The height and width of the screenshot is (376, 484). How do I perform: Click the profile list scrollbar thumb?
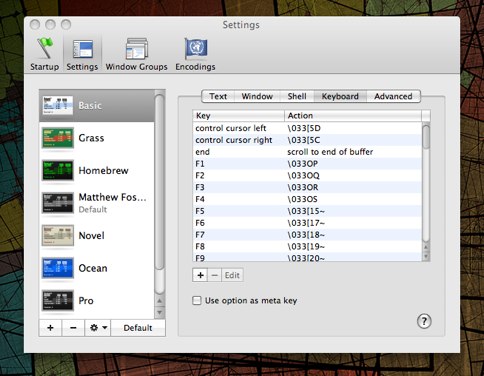(x=160, y=182)
